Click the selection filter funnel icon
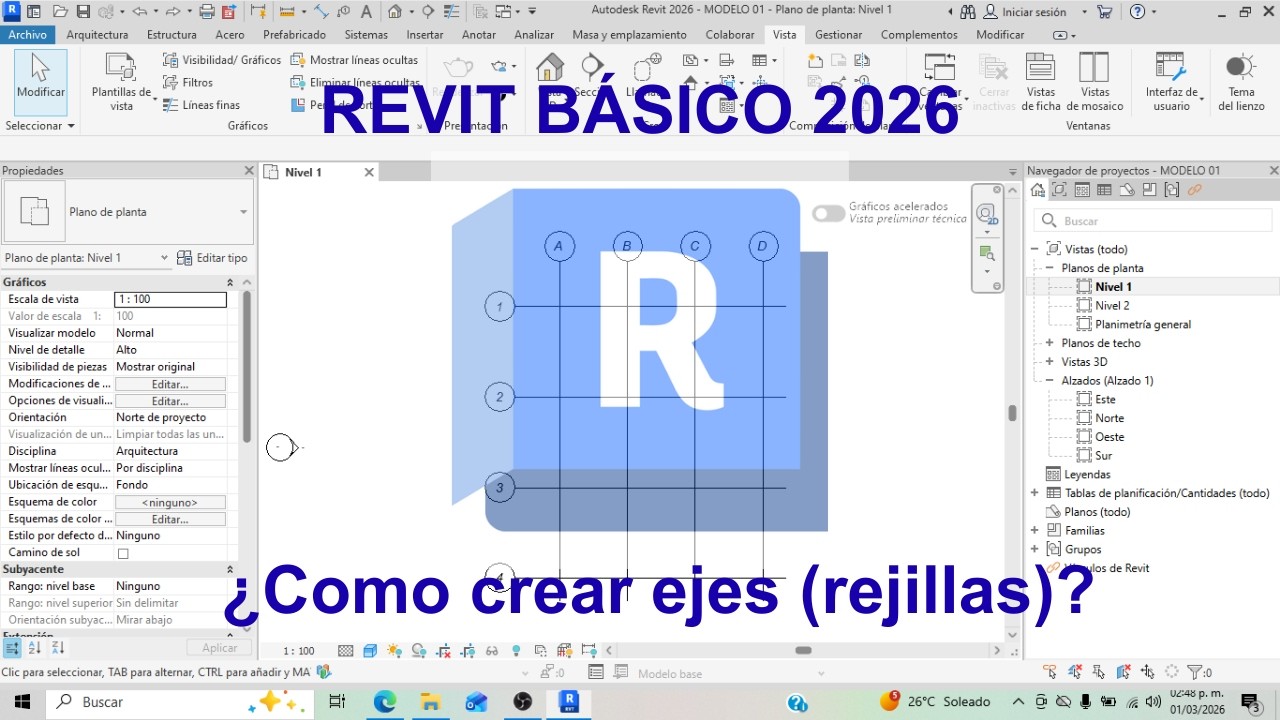This screenshot has height=720, width=1280. tap(1194, 673)
